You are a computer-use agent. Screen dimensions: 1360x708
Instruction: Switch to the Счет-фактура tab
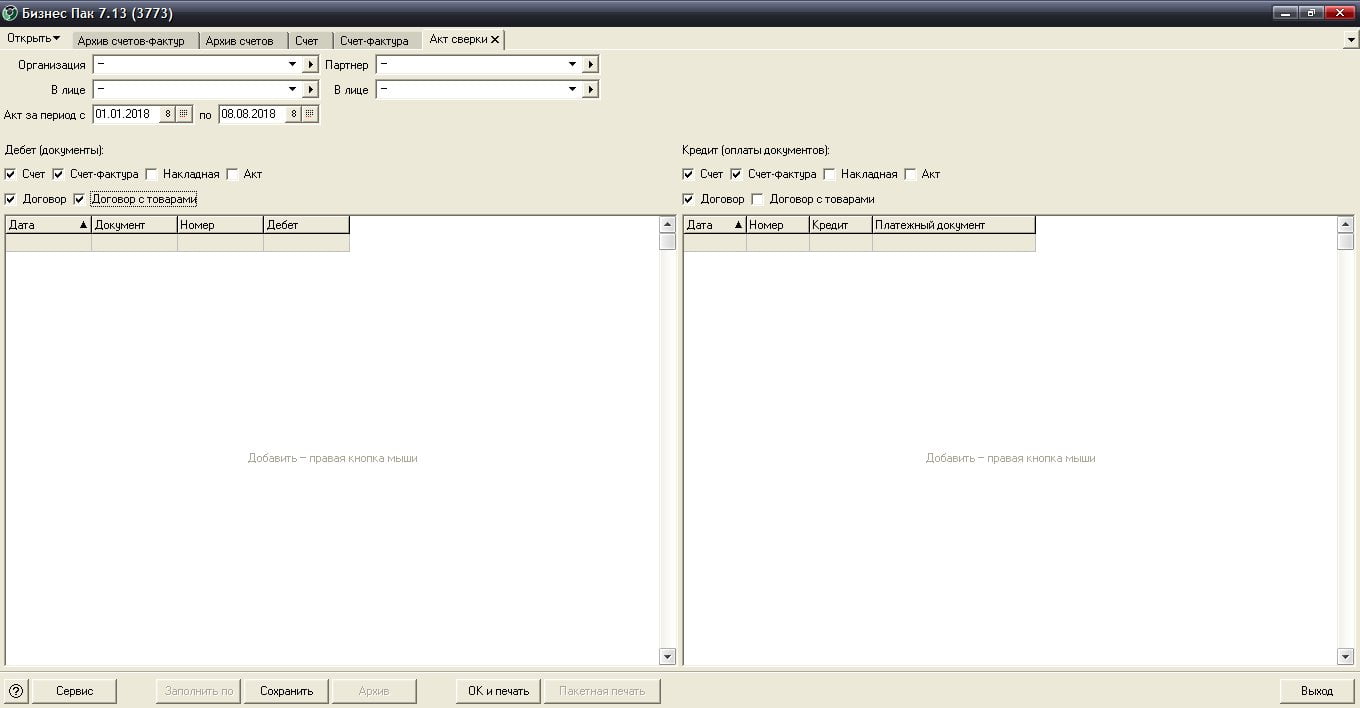[374, 41]
